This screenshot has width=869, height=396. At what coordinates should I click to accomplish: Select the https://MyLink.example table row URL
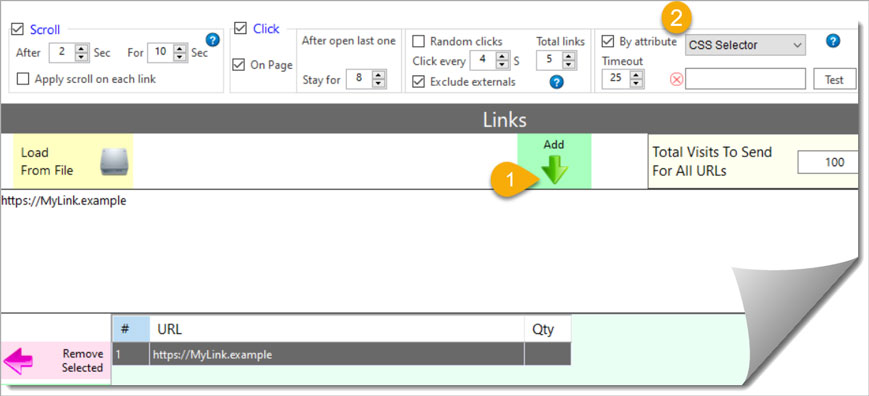pyautogui.click(x=336, y=354)
